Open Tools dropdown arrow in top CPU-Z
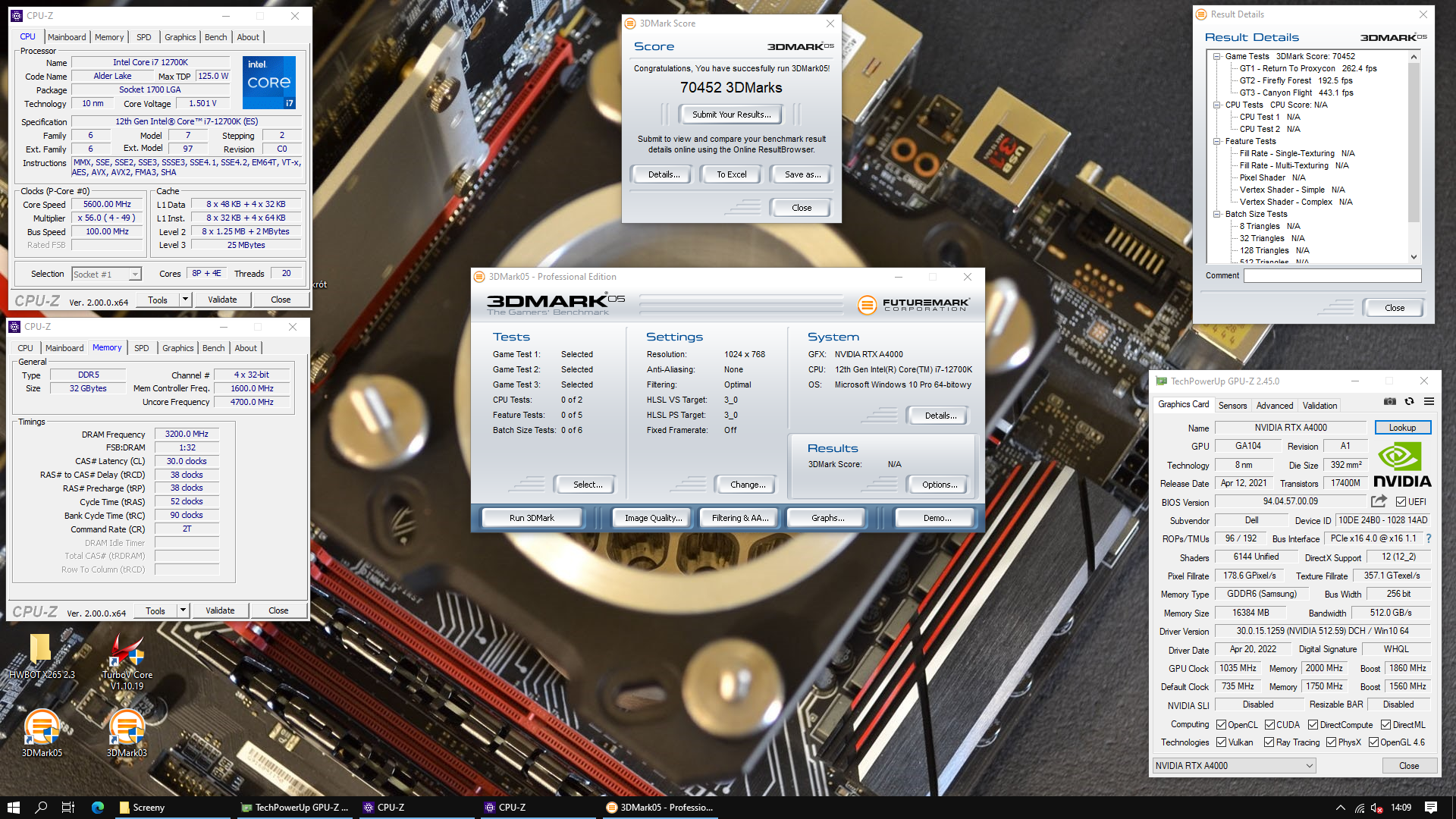Viewport: 1456px width, 819px height. [x=184, y=300]
